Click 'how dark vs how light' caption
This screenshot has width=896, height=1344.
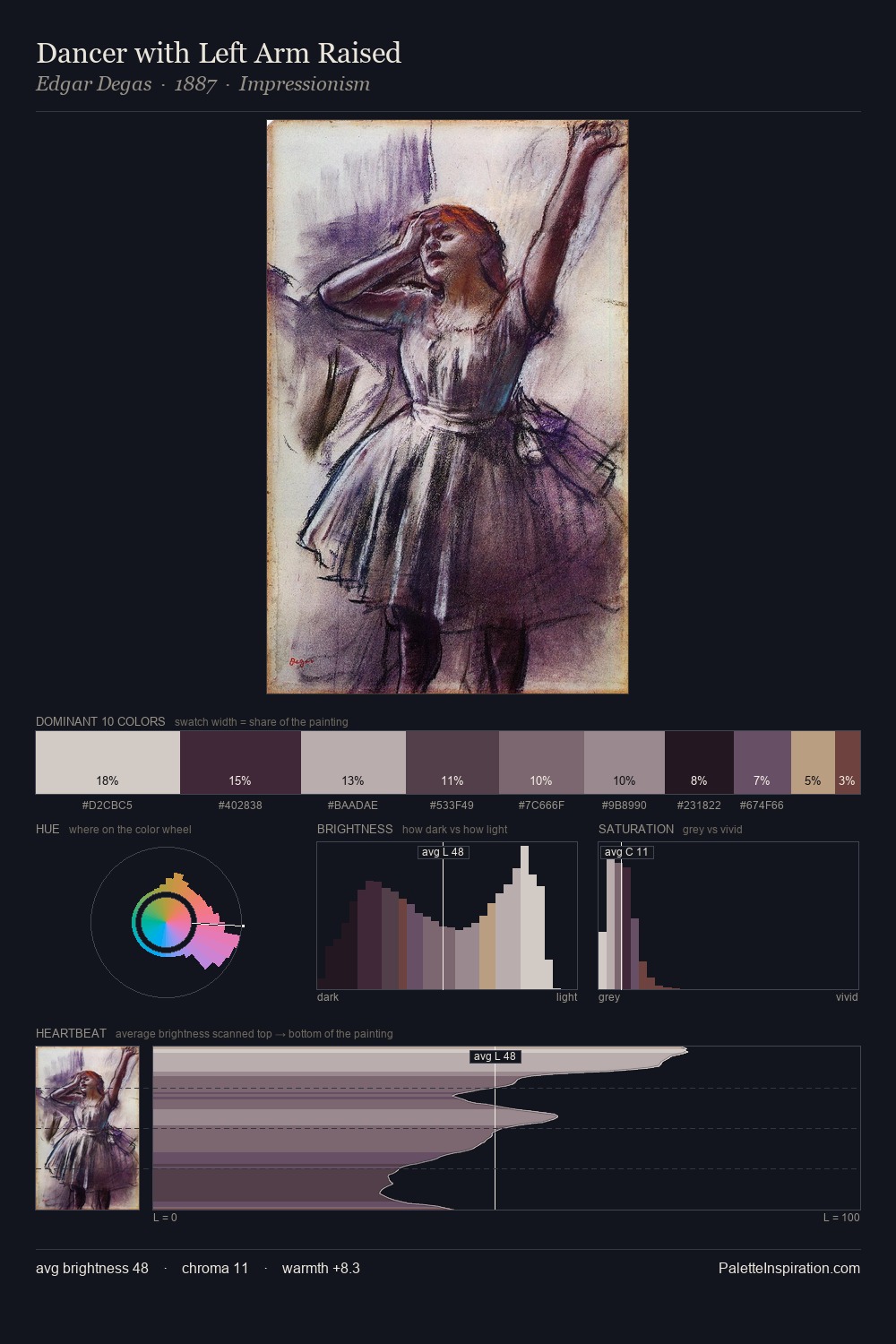[x=454, y=829]
